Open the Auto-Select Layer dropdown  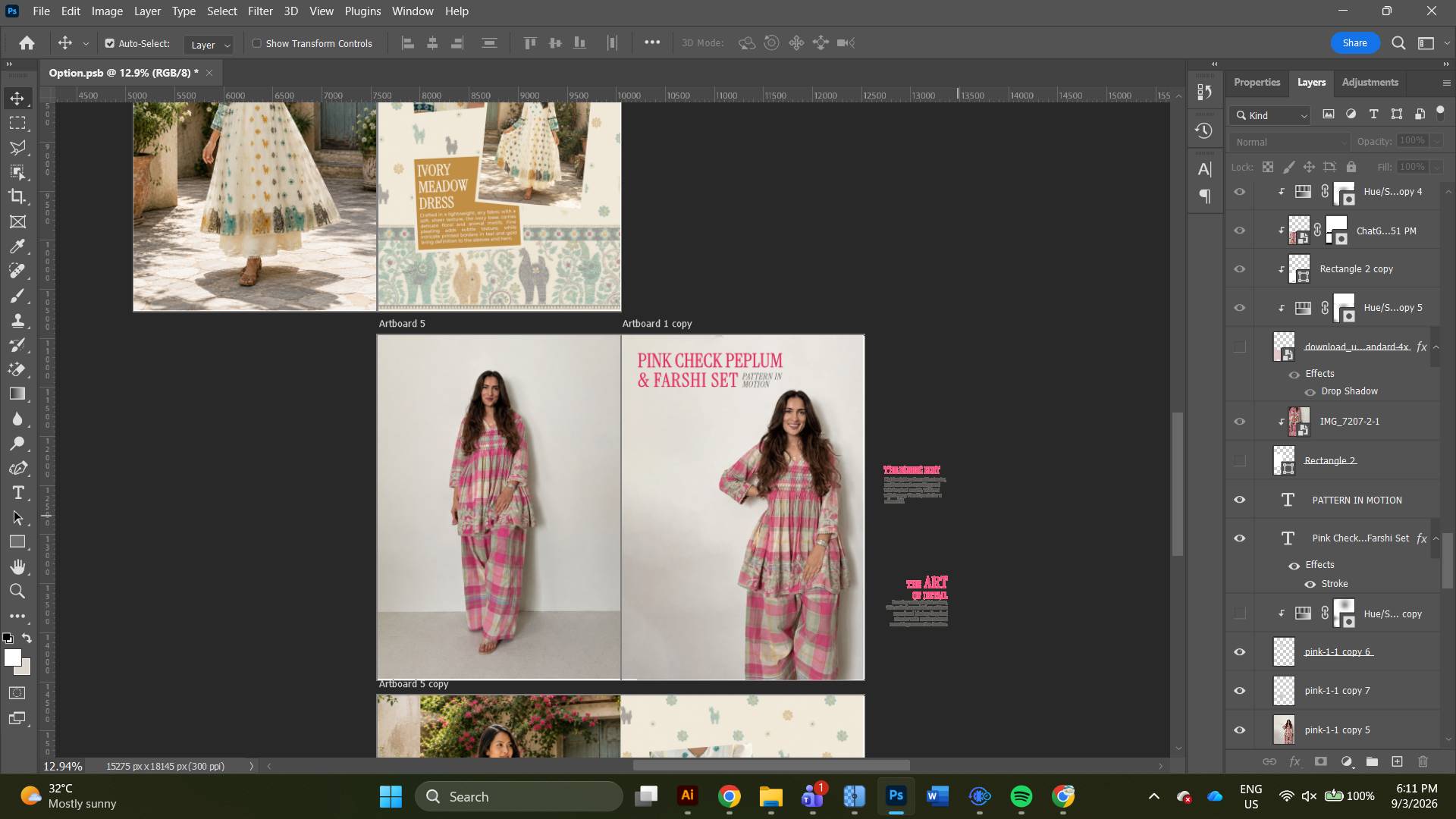pos(209,45)
